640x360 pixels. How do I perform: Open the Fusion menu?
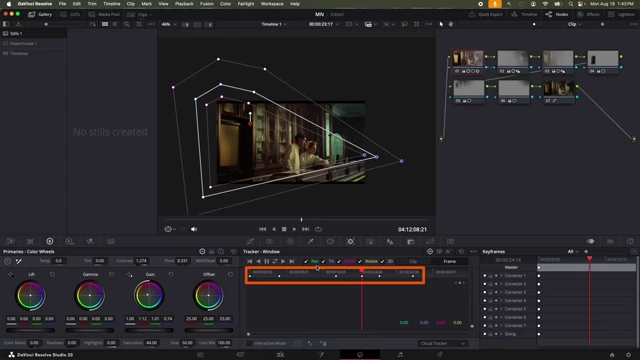click(207, 4)
